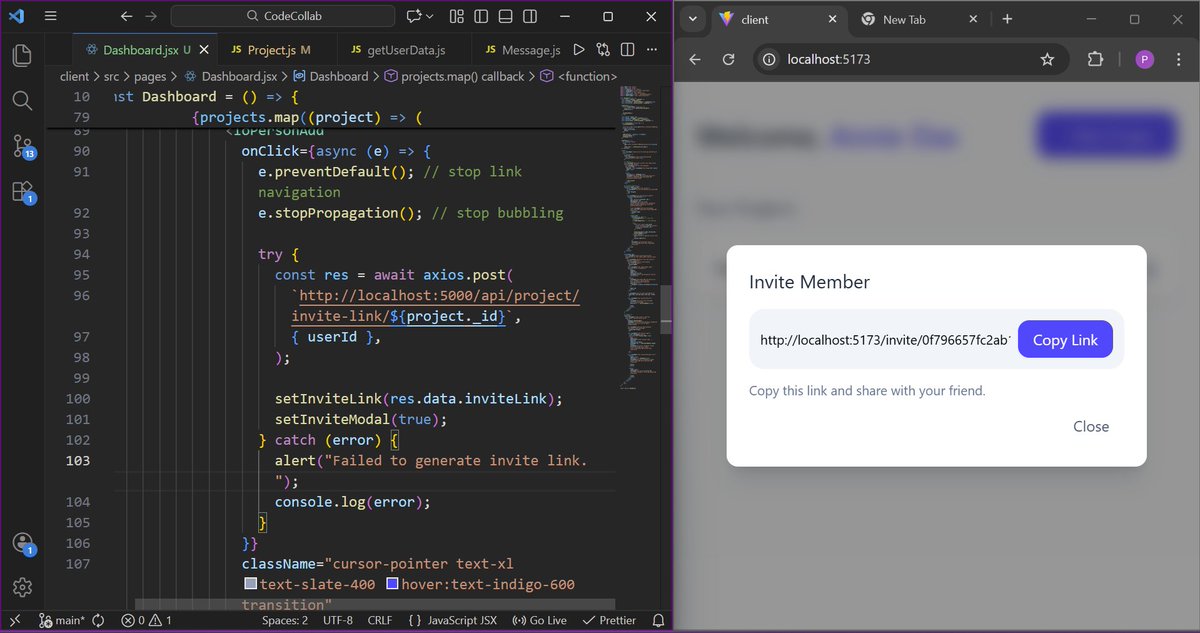Image resolution: width=1200 pixels, height=633 pixels.
Task: Open the Chrome Extensions puzzle icon
Action: click(x=1095, y=60)
